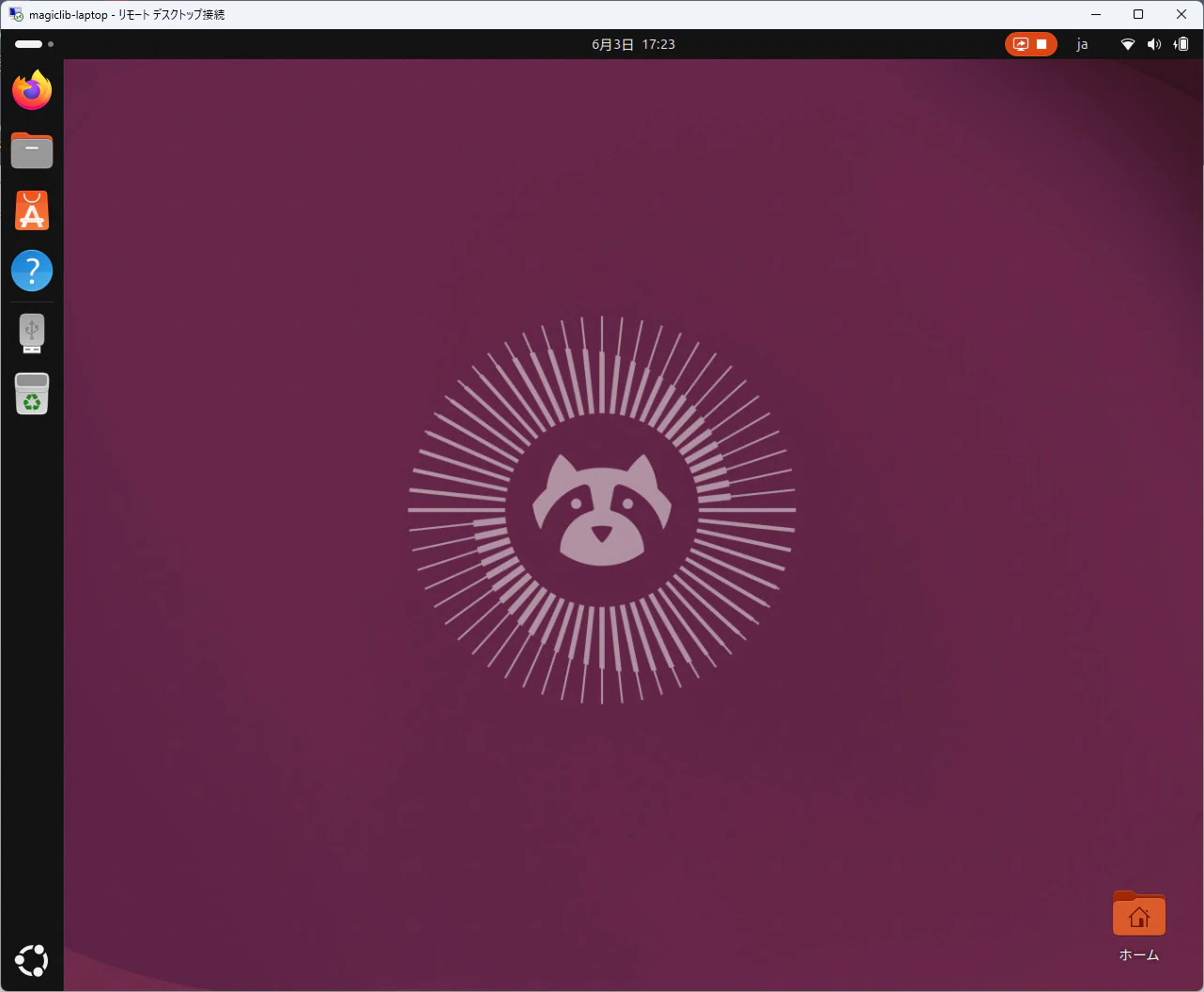1204x992 pixels.
Task: Open the Help icon in the dock
Action: (x=32, y=271)
